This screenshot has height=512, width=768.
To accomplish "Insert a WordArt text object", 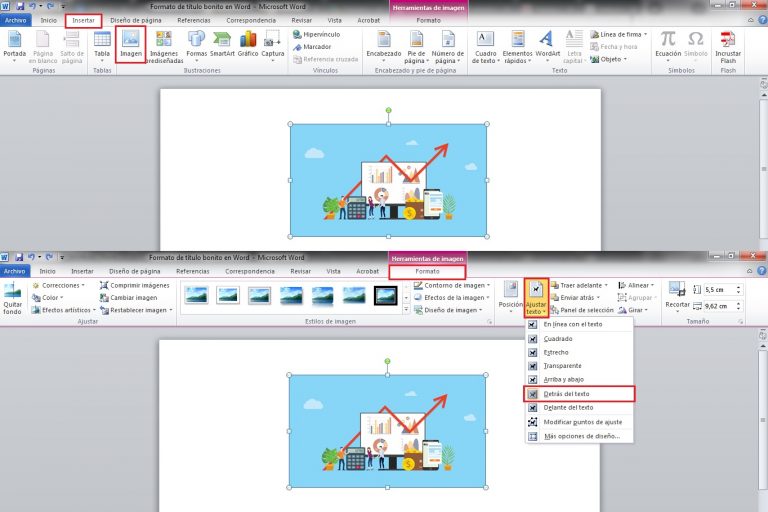I will coord(548,44).
